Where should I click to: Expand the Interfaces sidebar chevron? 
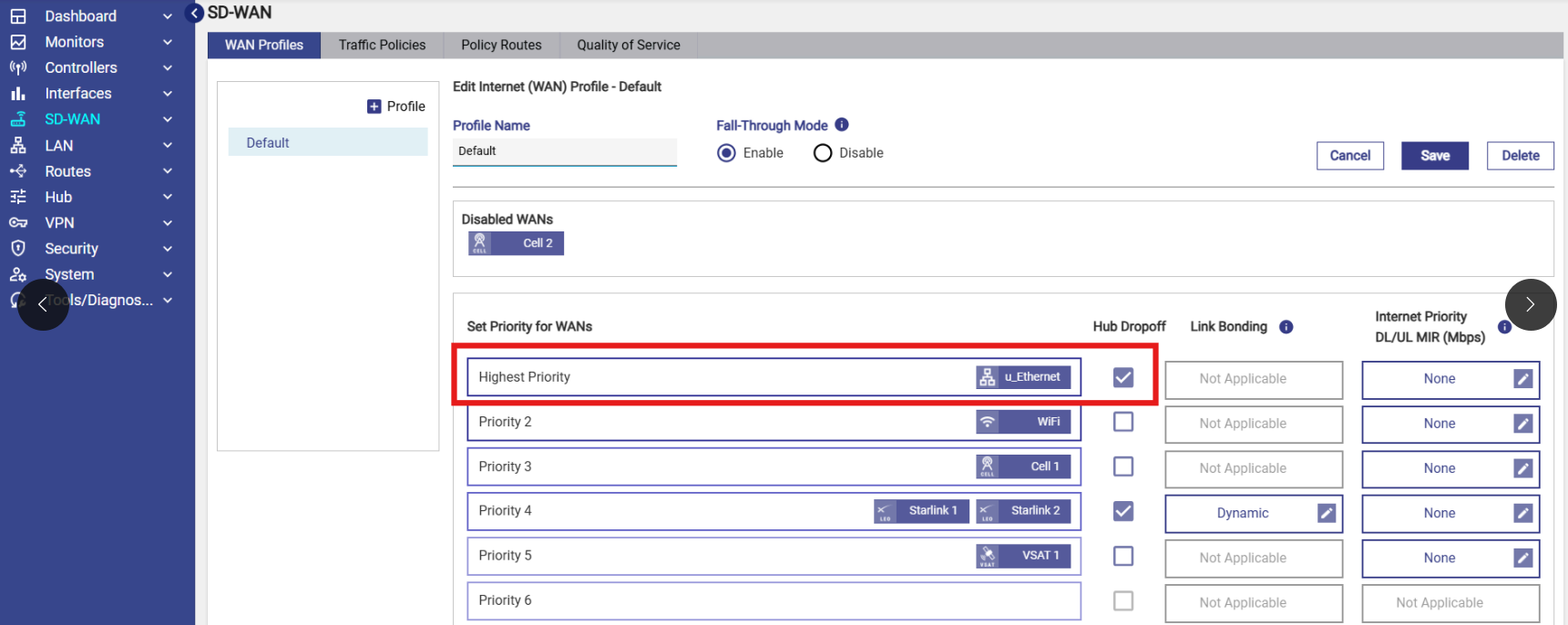[x=168, y=94]
